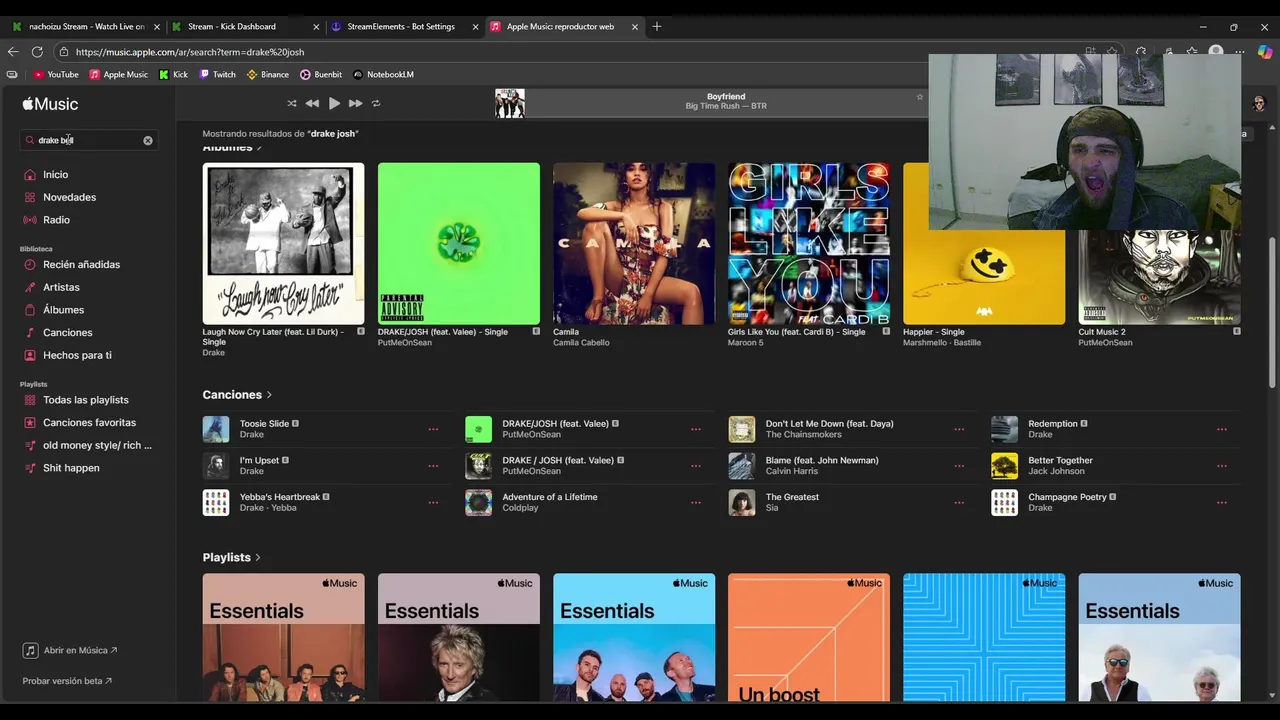Open Calvin Harris artist link
The width and height of the screenshot is (1280, 720).
click(791, 471)
